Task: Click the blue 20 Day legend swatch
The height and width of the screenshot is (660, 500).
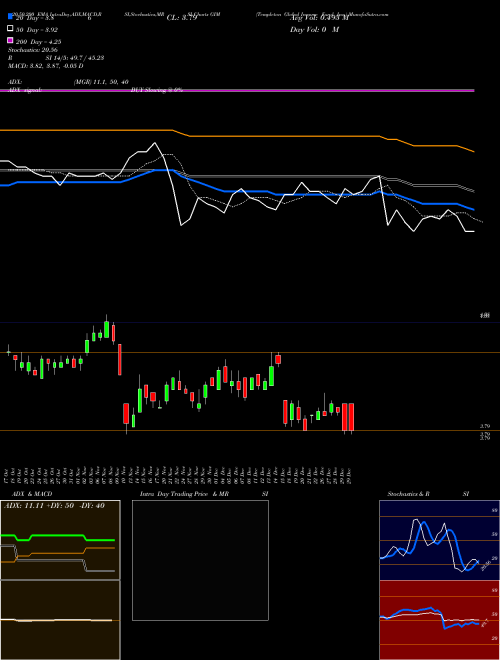Action: [x=10, y=17]
